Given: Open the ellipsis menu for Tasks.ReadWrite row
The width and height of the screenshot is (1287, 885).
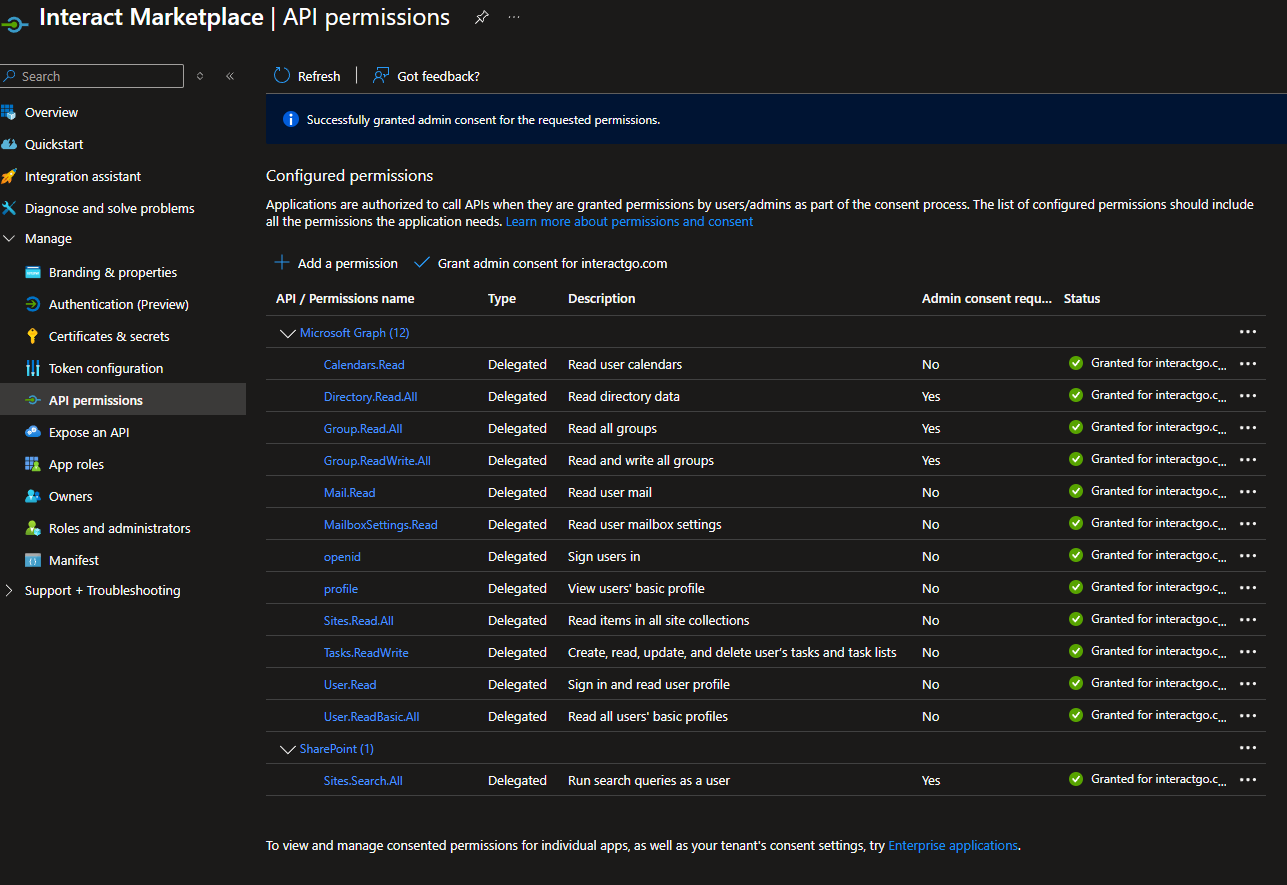Looking at the screenshot, I should [x=1248, y=652].
